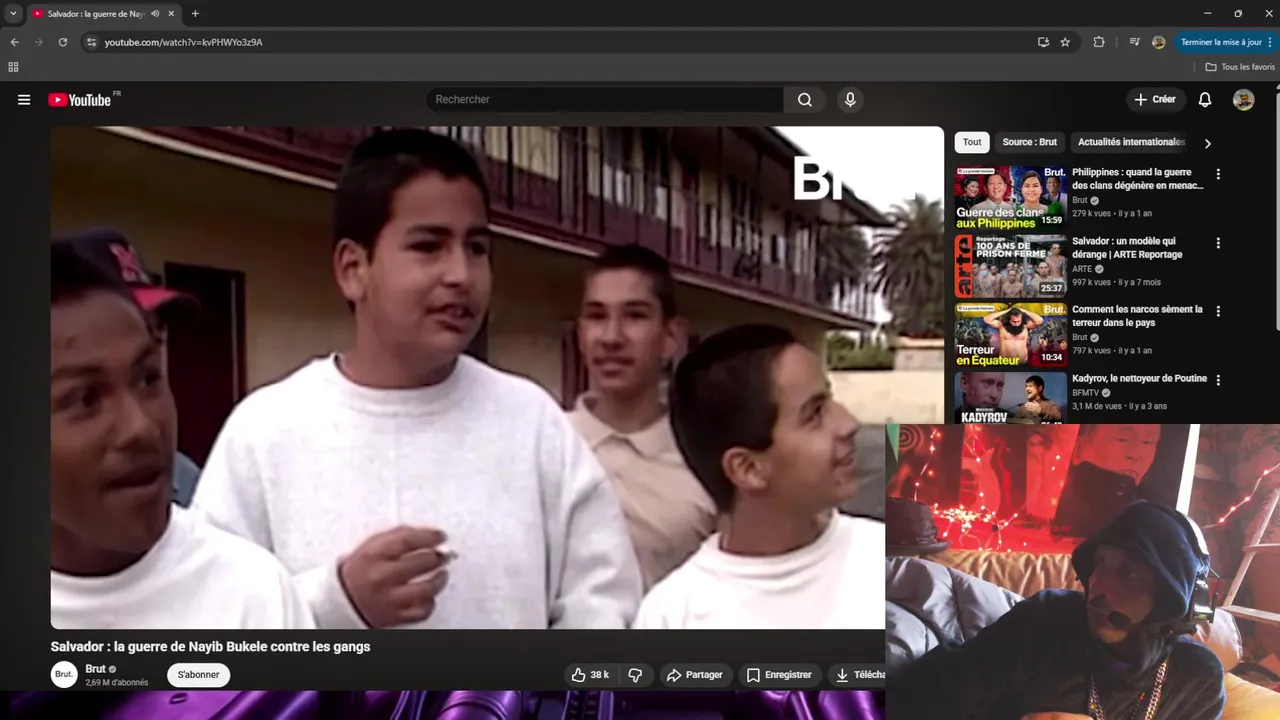
Task: Bookmark this page with the star
Action: [x=1065, y=42]
